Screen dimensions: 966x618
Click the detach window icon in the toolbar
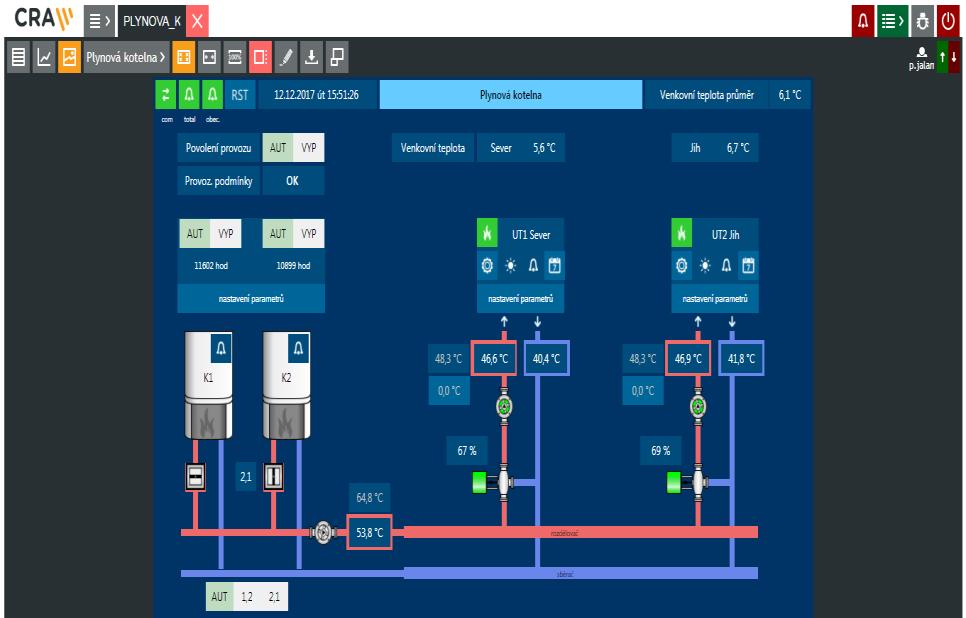tap(337, 57)
